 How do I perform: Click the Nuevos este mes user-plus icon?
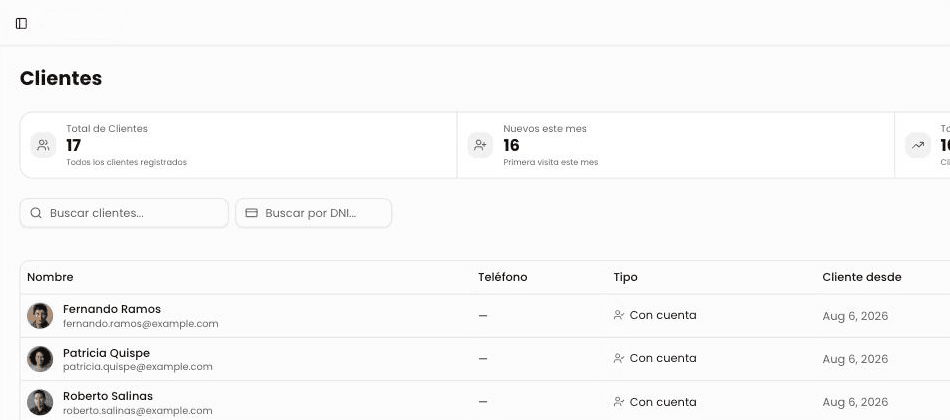coord(480,145)
